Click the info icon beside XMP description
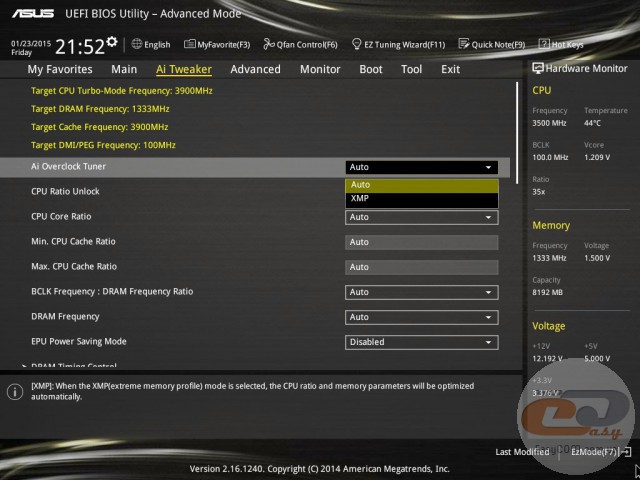This screenshot has height=480, width=640. click(x=15, y=392)
